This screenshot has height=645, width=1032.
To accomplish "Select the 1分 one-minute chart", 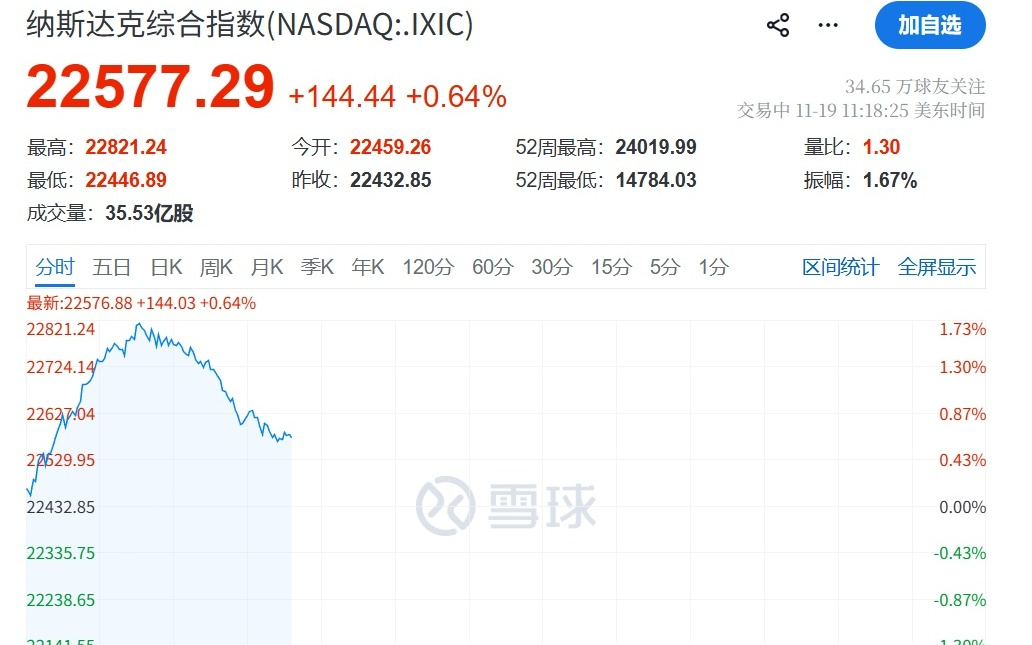I will coord(712,267).
